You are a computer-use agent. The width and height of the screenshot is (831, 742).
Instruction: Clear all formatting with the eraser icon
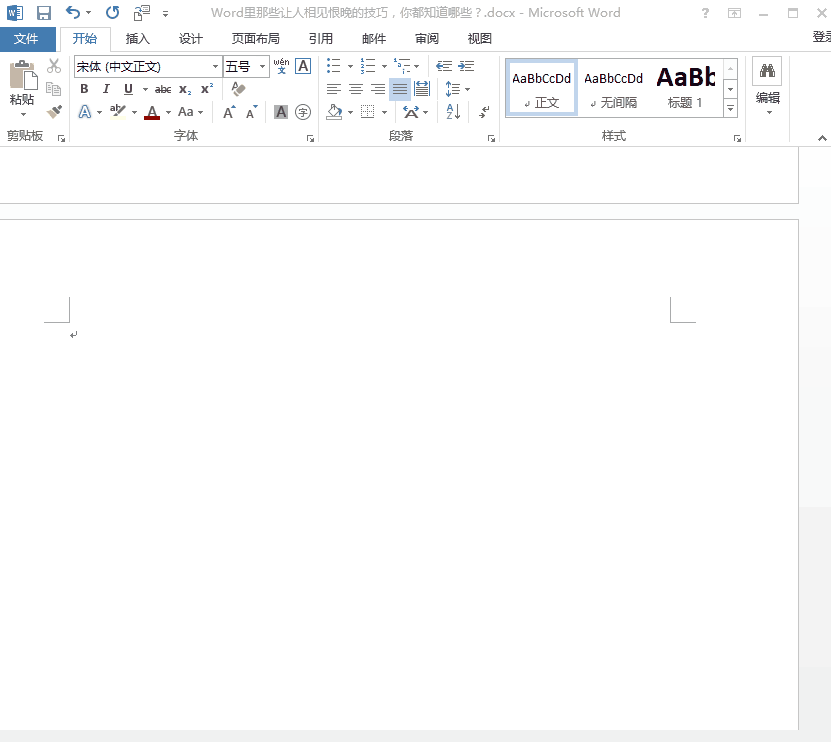(238, 89)
